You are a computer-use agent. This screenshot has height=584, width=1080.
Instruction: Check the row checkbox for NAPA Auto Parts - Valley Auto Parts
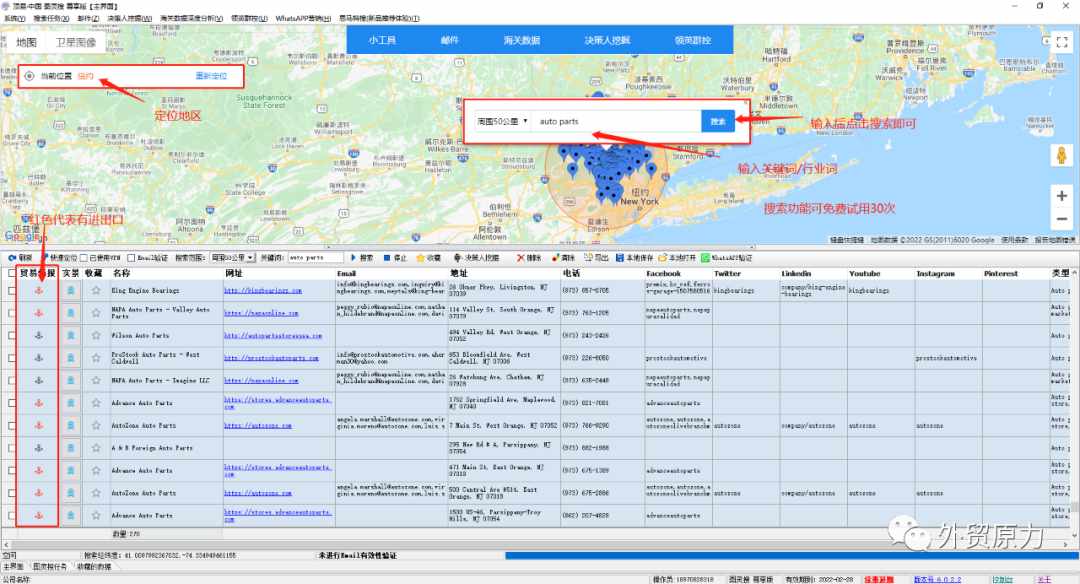tap(12, 313)
